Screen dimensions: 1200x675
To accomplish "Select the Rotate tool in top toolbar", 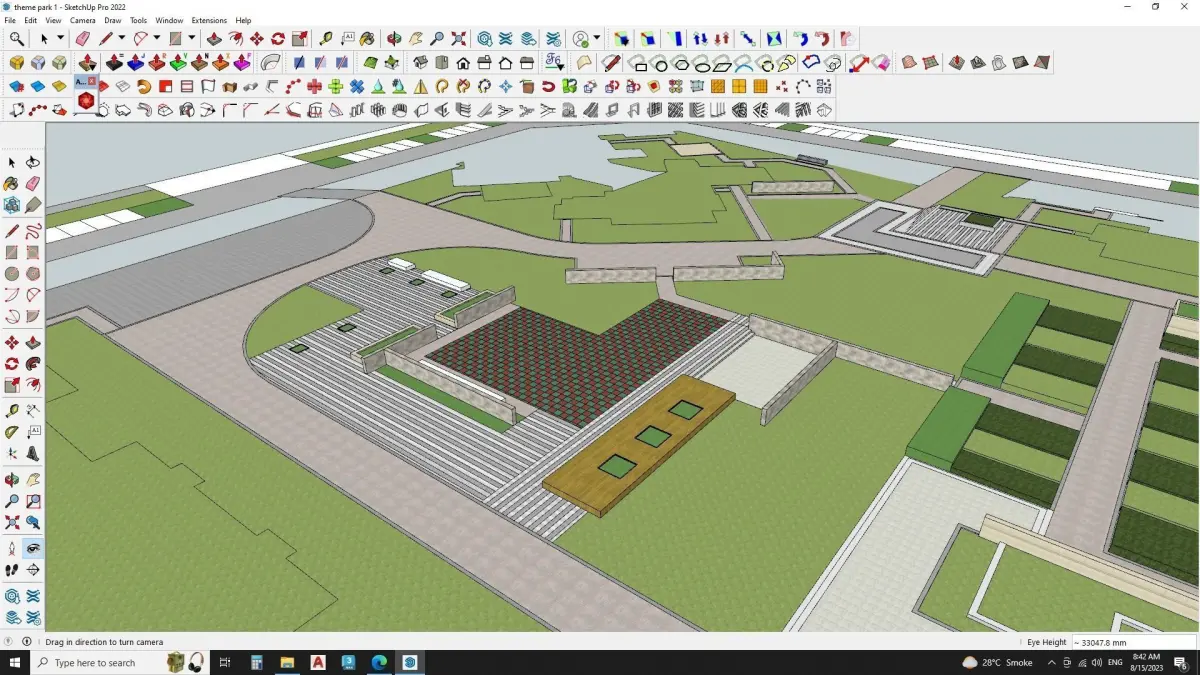I will [x=278, y=39].
